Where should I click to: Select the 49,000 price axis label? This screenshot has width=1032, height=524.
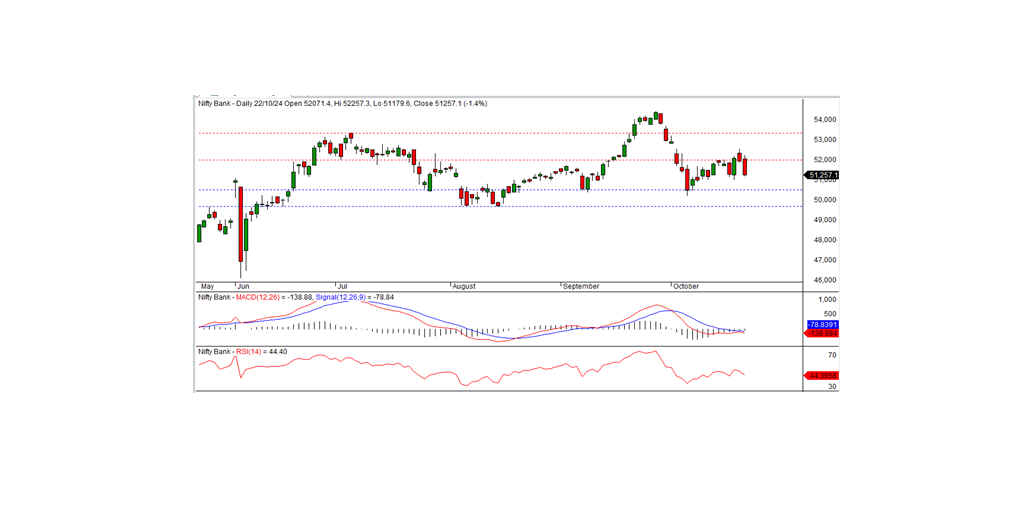[x=825, y=220]
